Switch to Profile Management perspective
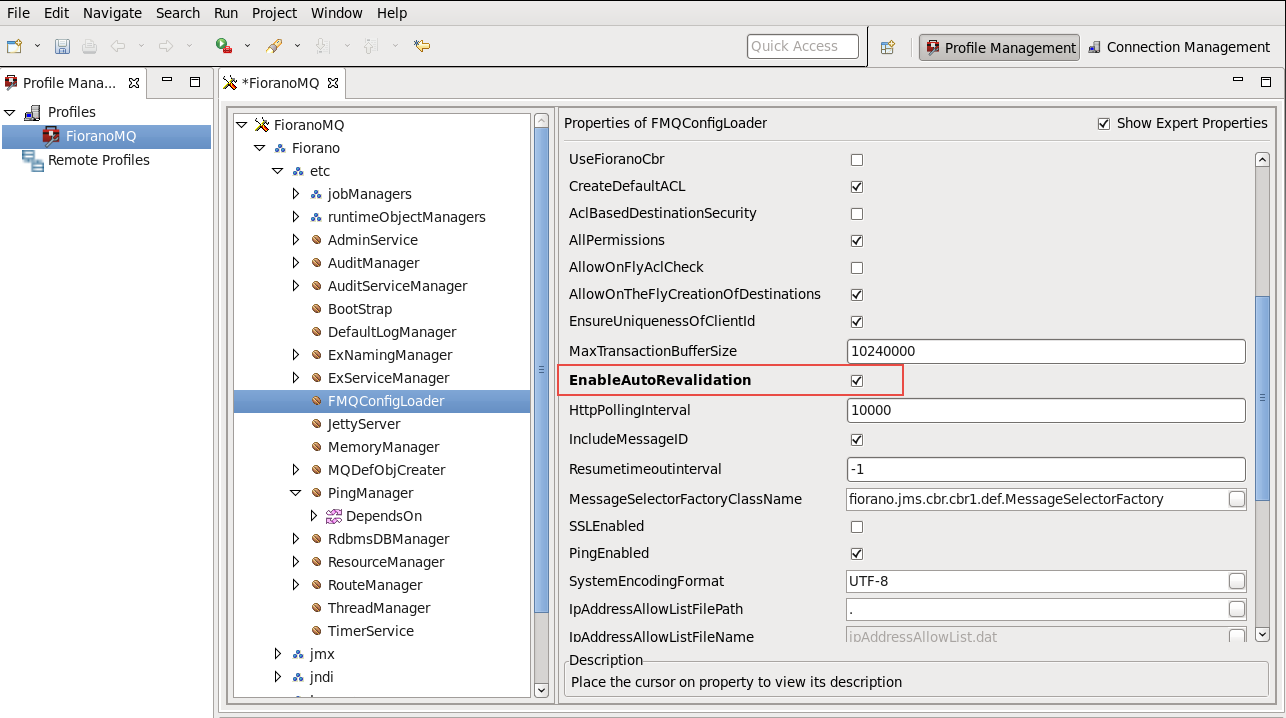 pyautogui.click(x=1000, y=47)
